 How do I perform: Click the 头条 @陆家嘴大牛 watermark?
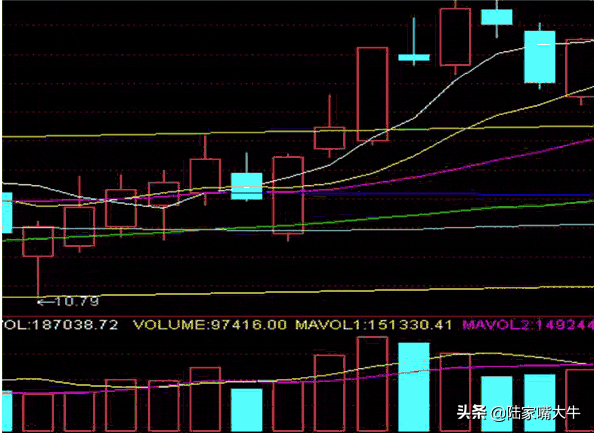(x=518, y=412)
